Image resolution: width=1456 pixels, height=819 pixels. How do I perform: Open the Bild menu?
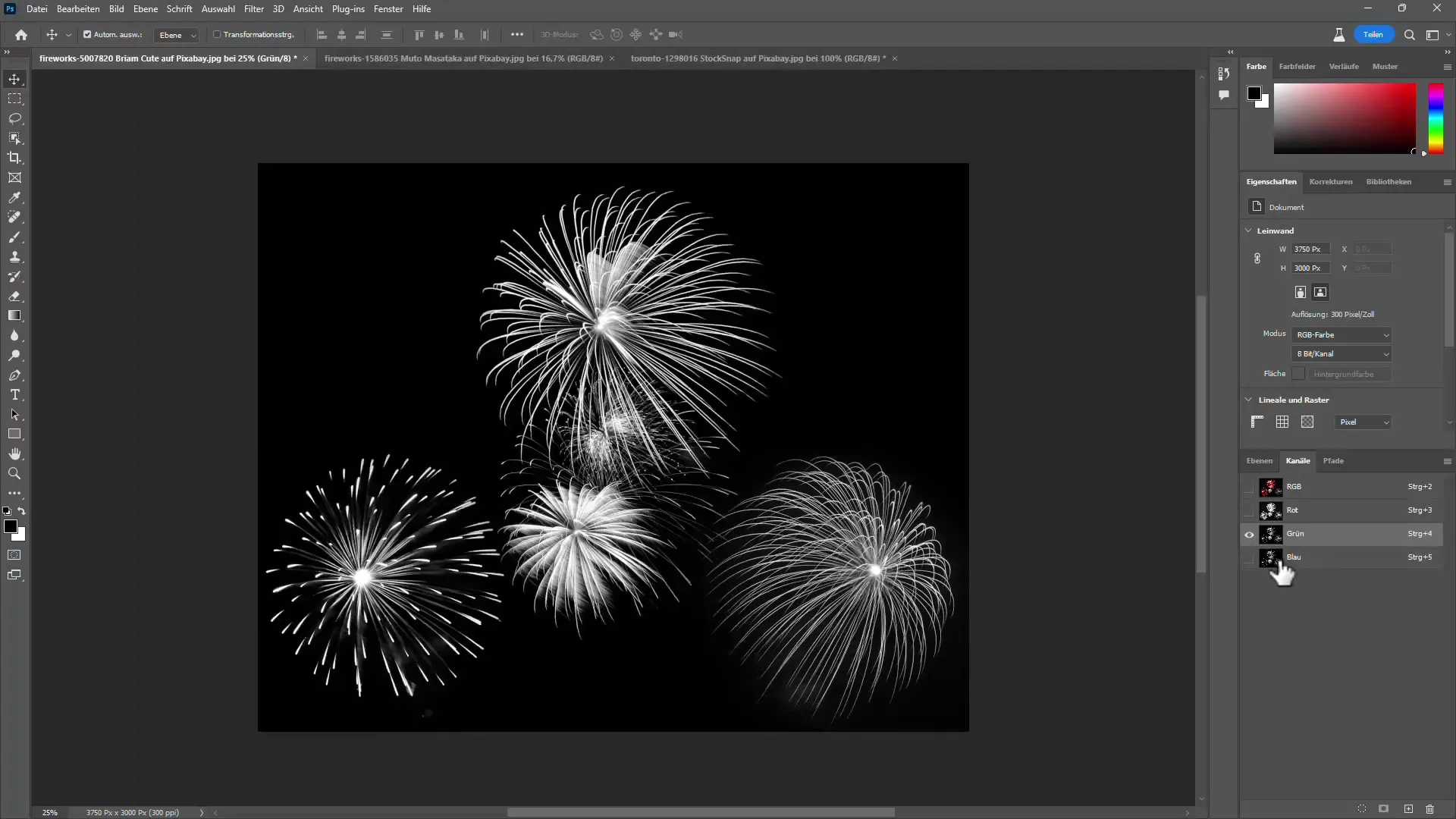click(116, 9)
